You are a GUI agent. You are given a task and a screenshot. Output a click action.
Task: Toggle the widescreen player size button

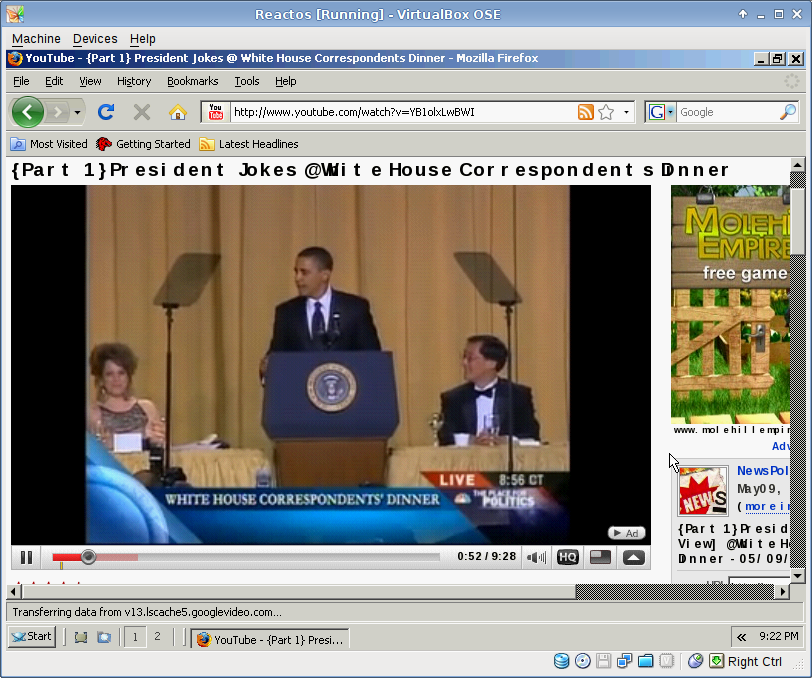(601, 557)
